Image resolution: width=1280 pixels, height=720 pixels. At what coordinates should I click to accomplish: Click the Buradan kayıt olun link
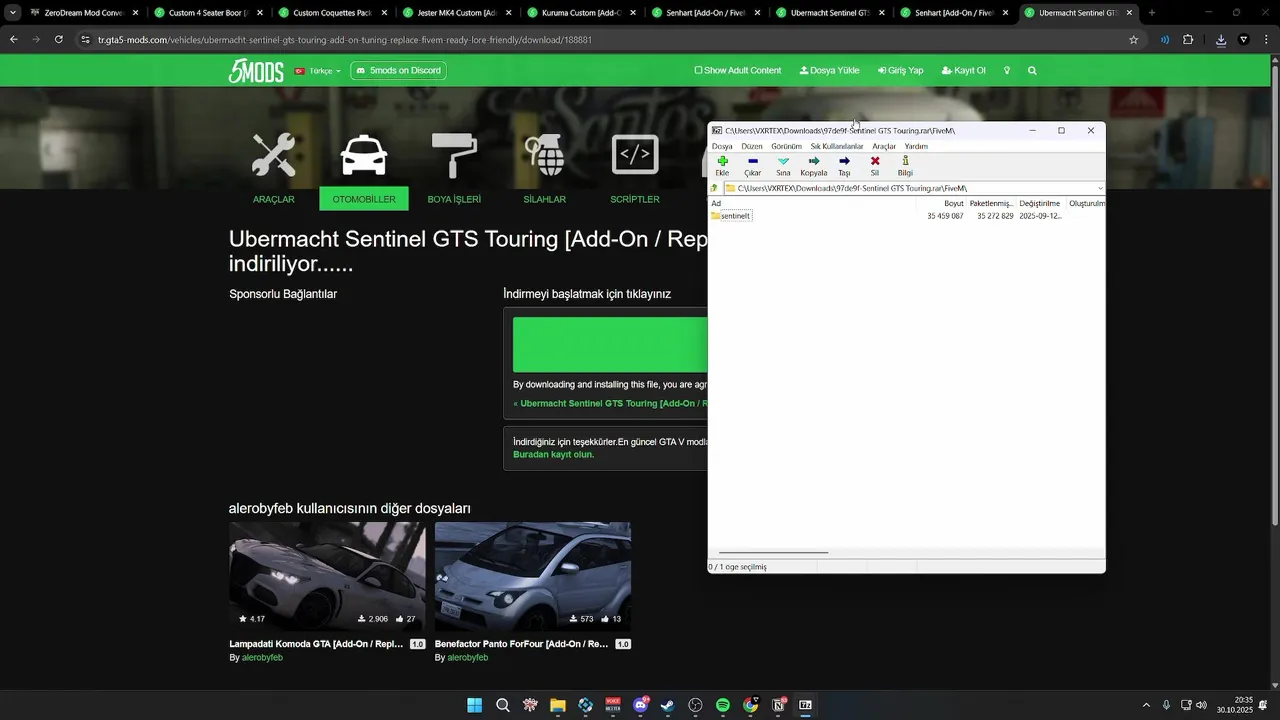pyautogui.click(x=553, y=454)
